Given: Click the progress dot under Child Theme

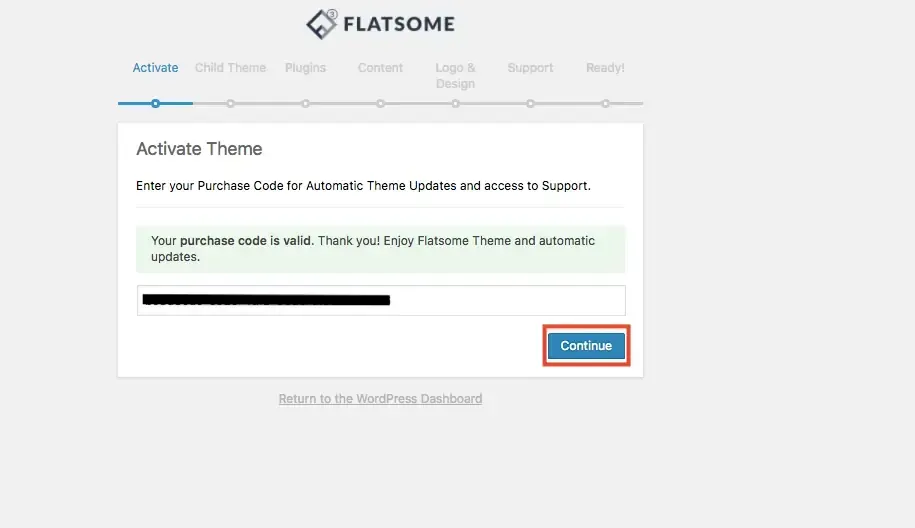Looking at the screenshot, I should (231, 104).
